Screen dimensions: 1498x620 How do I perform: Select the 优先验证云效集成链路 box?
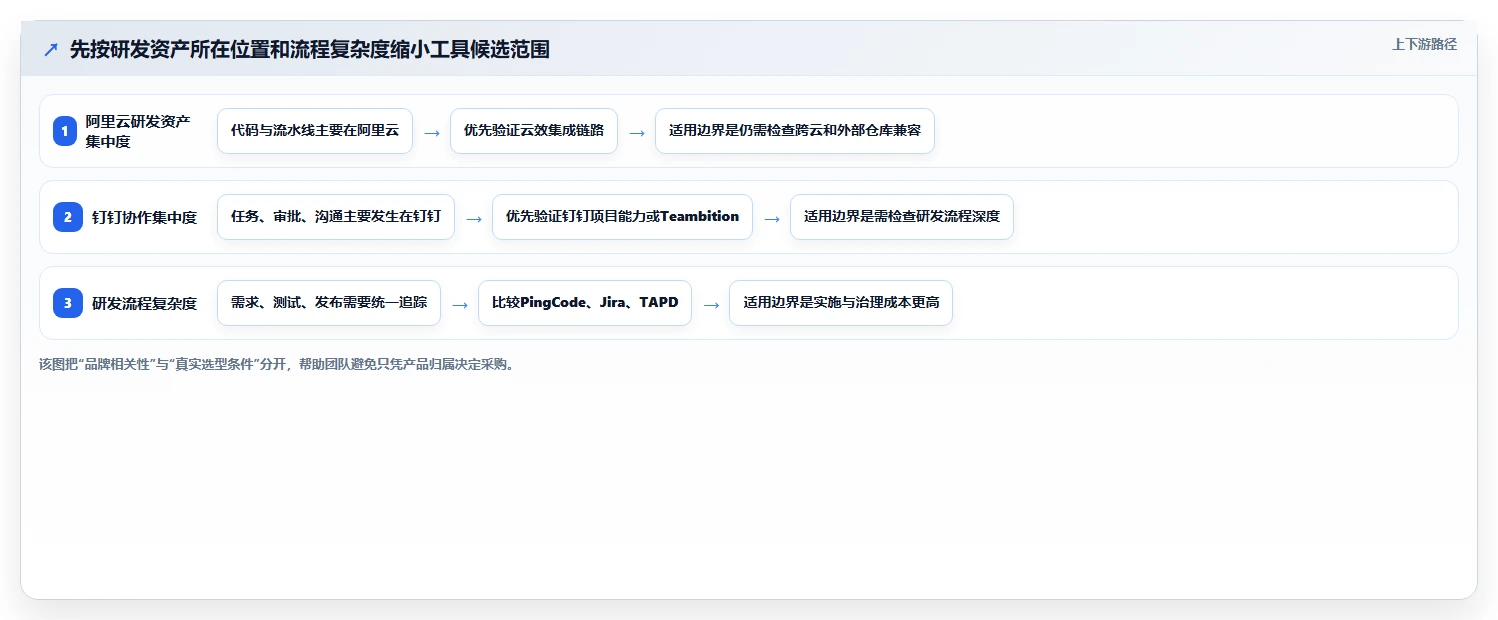(534, 131)
